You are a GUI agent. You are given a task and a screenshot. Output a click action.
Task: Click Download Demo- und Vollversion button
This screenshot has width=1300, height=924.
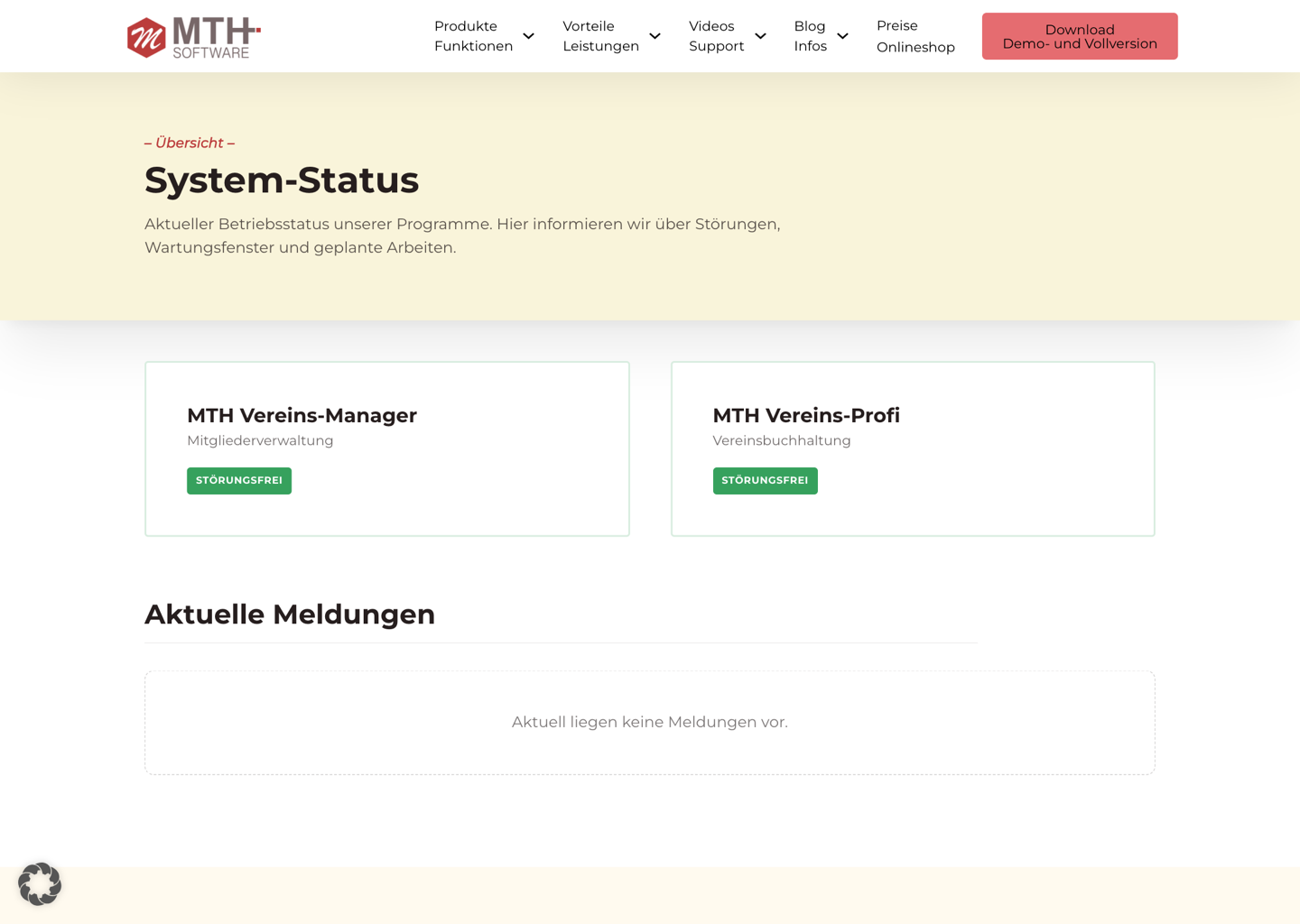[1080, 36]
